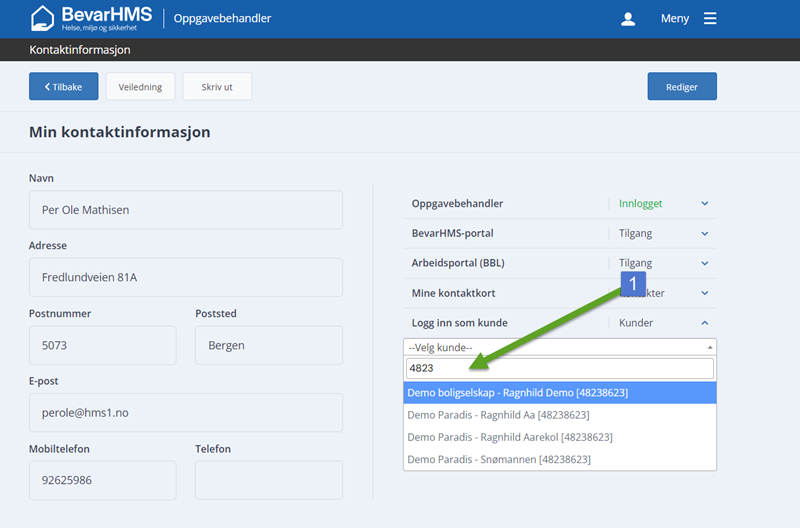Click the Skriv ut button
800x528 pixels.
[217, 87]
